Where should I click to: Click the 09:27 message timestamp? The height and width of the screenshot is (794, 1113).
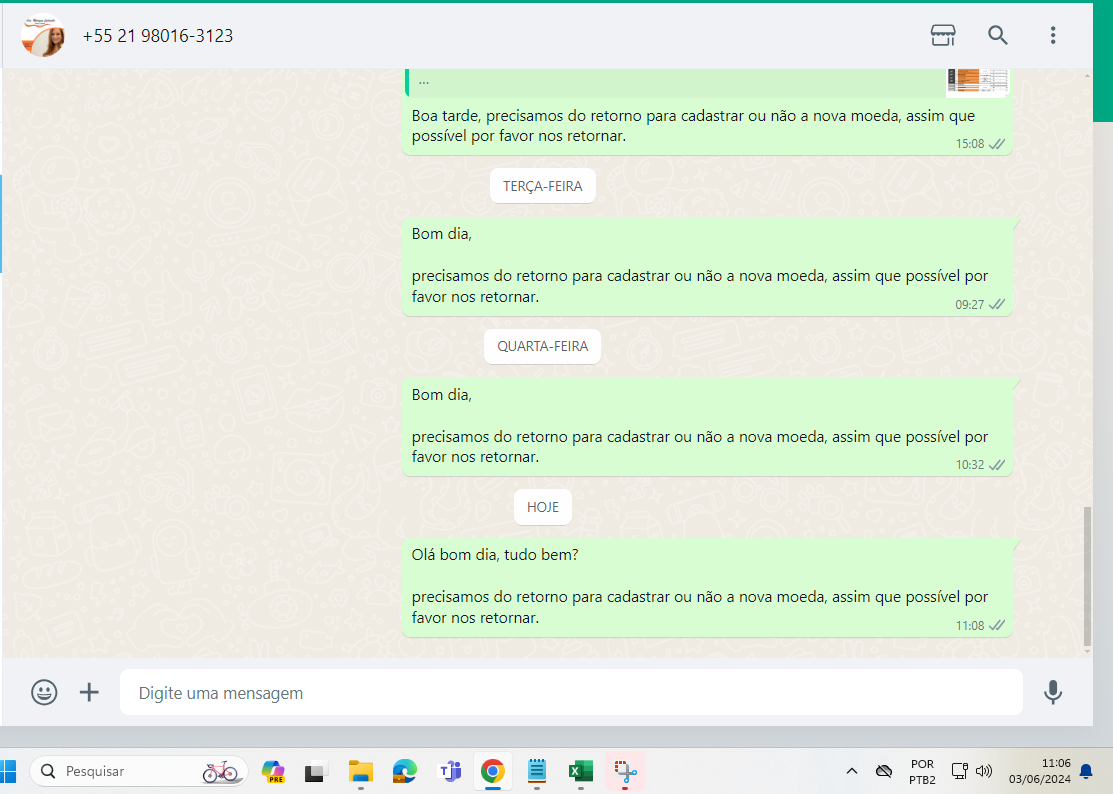coord(970,304)
